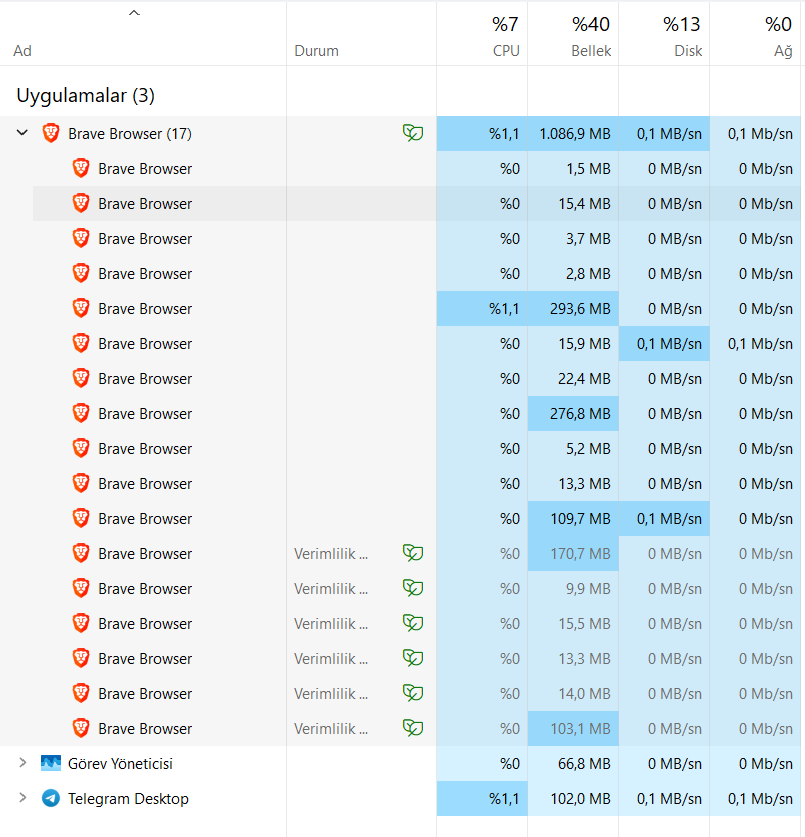Screen dimensions: 805x837
Task: Select the Uygulamalar (3) group heading
Action: tap(85, 96)
